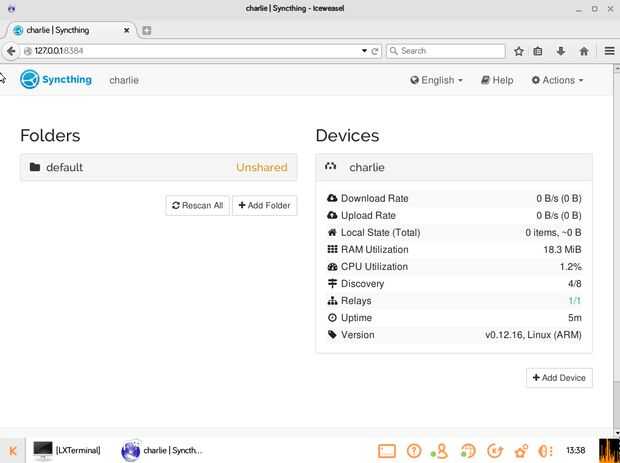
Task: Select the charlie | Syncthing browser tab
Action: click(70, 30)
